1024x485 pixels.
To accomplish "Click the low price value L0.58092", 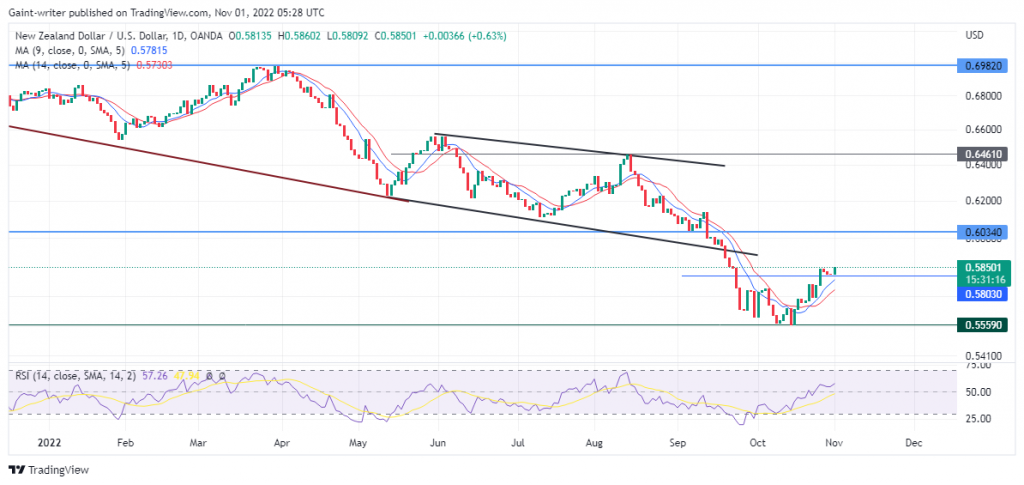I will click(x=345, y=35).
